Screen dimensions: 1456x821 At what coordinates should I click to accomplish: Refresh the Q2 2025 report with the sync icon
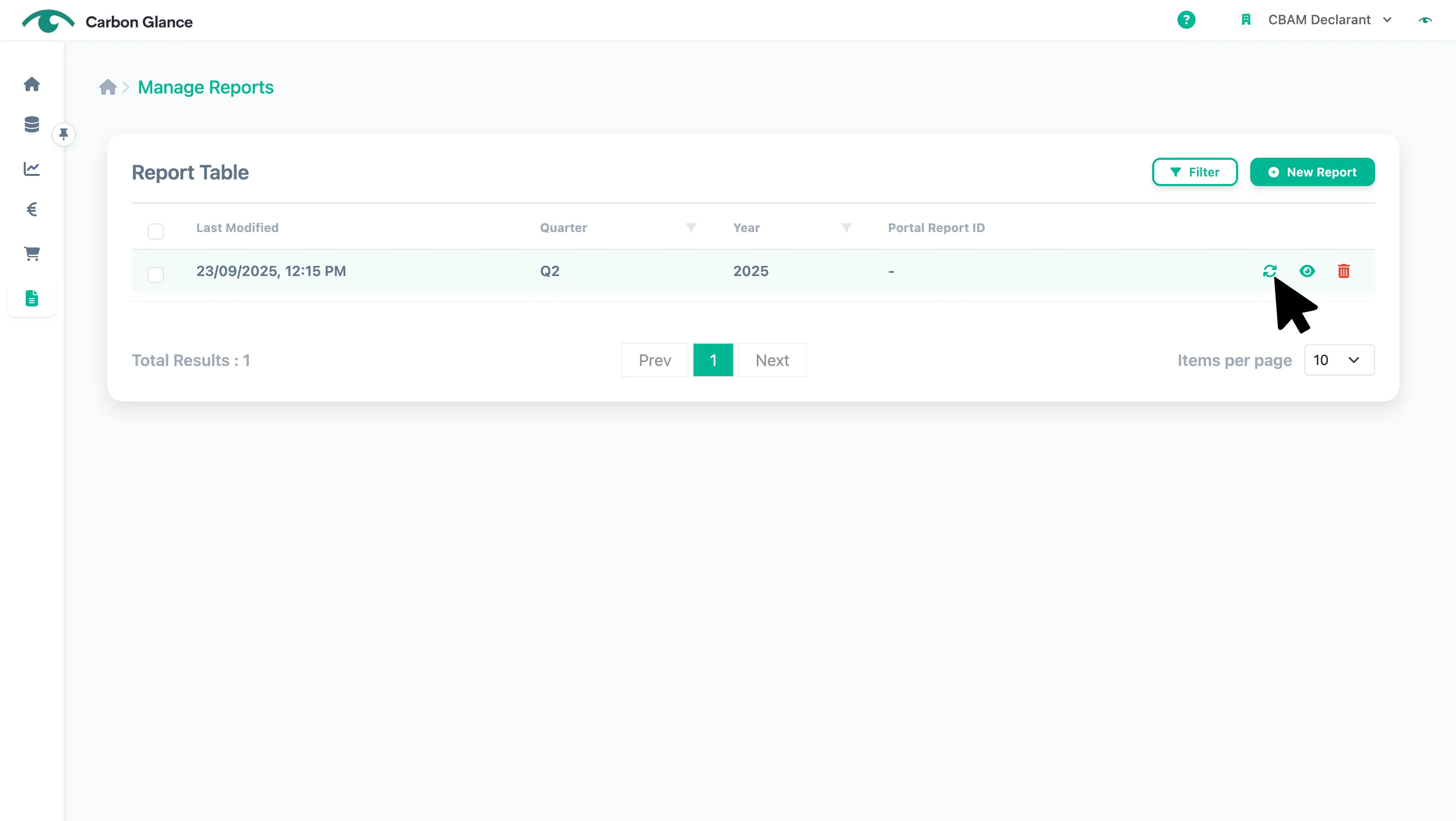(x=1269, y=271)
